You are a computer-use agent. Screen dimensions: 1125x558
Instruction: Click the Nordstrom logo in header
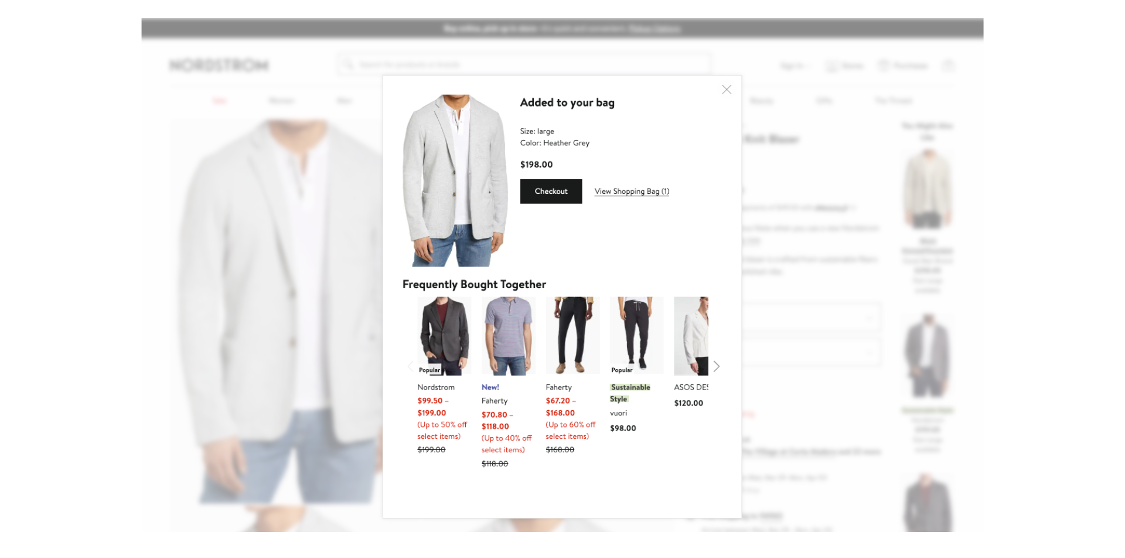[219, 65]
